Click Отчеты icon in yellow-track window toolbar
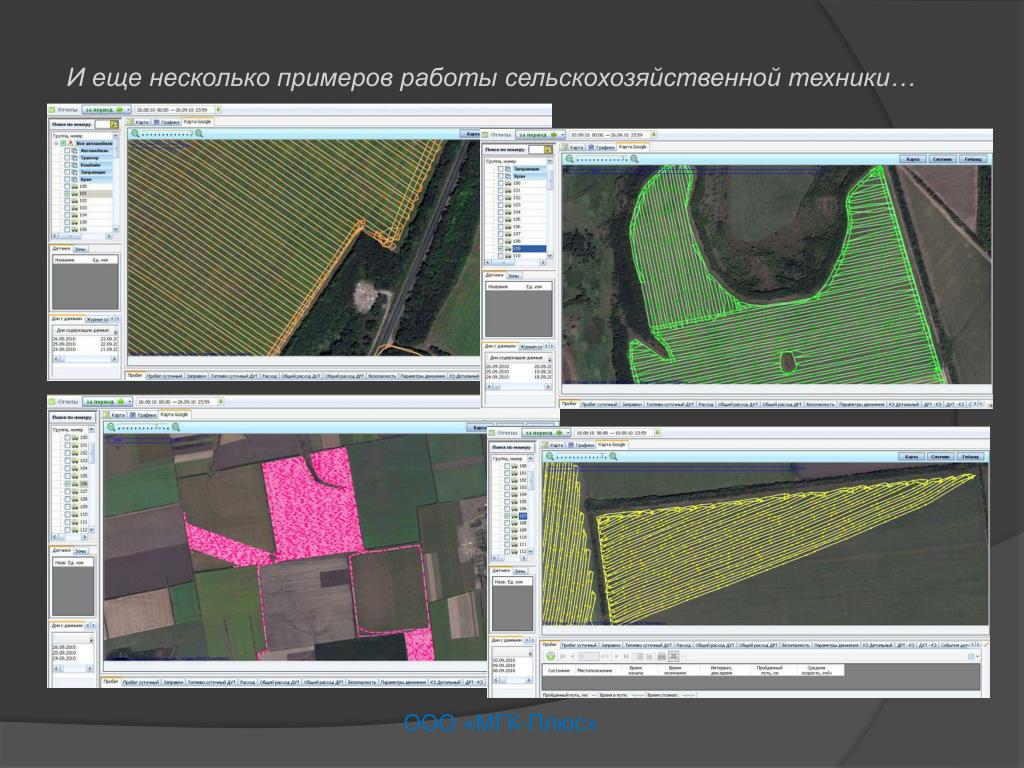 (492, 433)
